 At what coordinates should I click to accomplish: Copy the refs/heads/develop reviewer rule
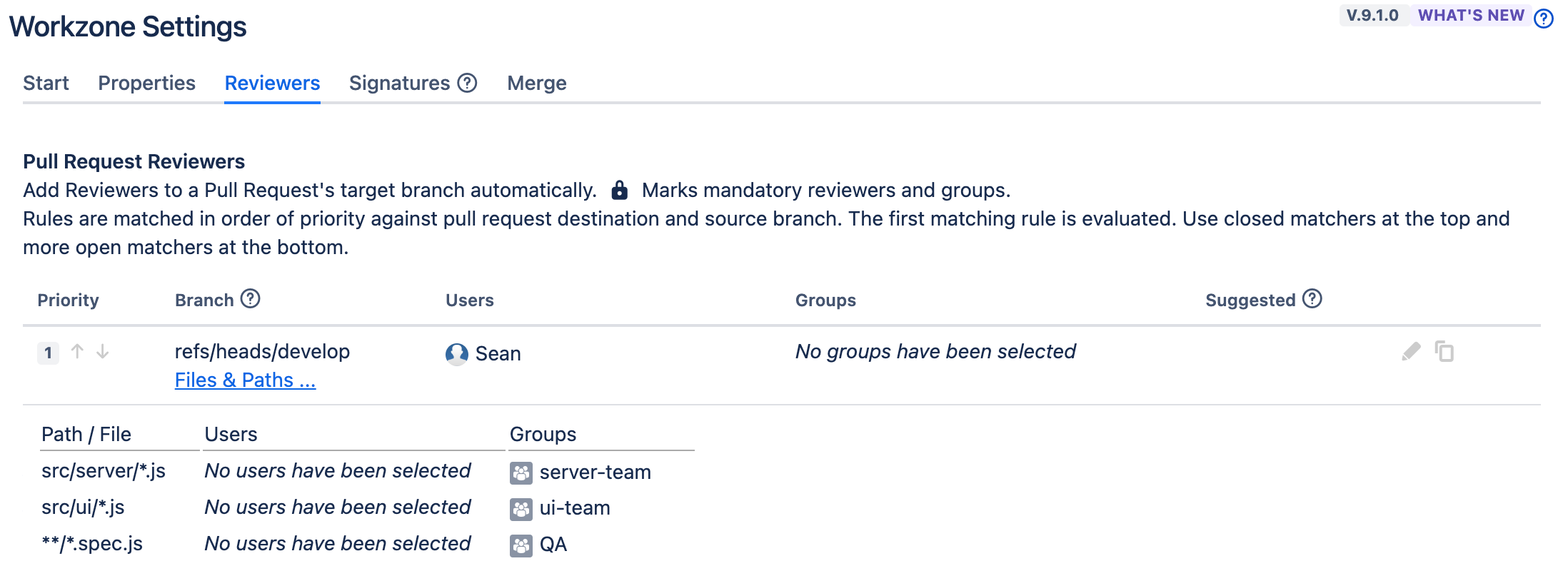pos(1444,351)
